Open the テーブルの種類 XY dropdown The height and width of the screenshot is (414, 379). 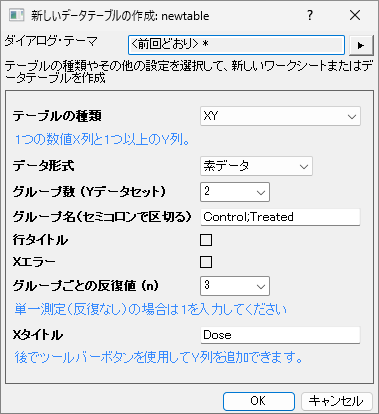point(280,116)
